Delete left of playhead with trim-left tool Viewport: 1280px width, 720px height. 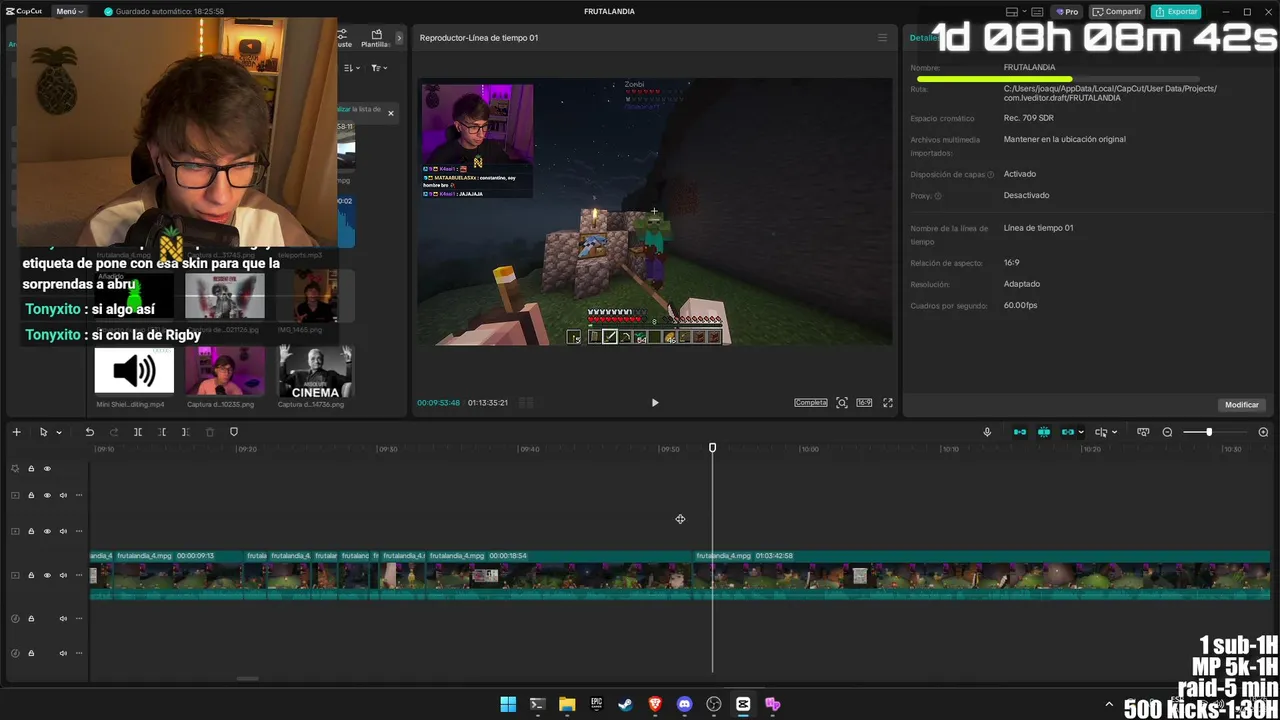click(162, 432)
